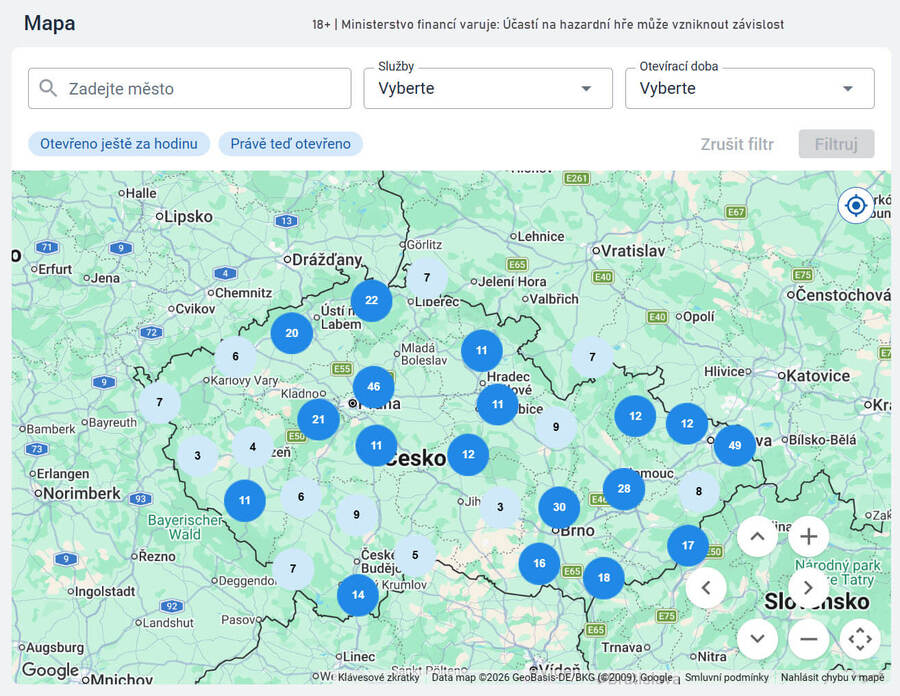Open the Otevírací doba dropdown
900x696 pixels.
tap(750, 88)
